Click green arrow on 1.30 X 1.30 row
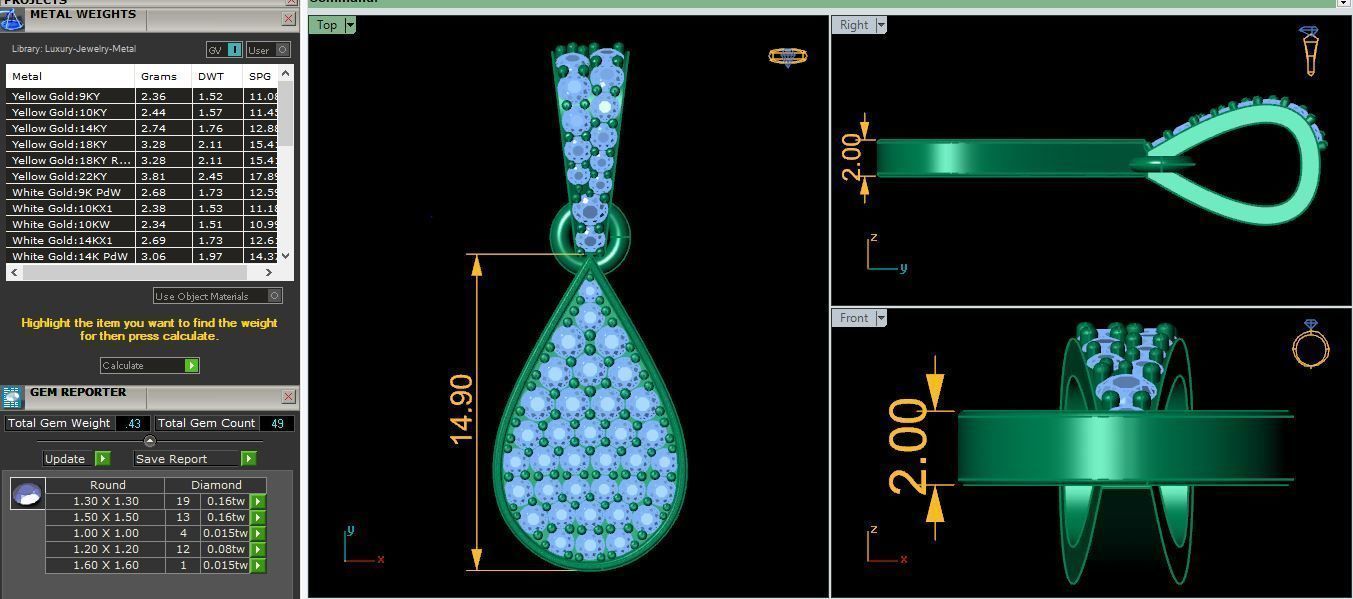Image resolution: width=1353 pixels, height=599 pixels. click(x=258, y=501)
